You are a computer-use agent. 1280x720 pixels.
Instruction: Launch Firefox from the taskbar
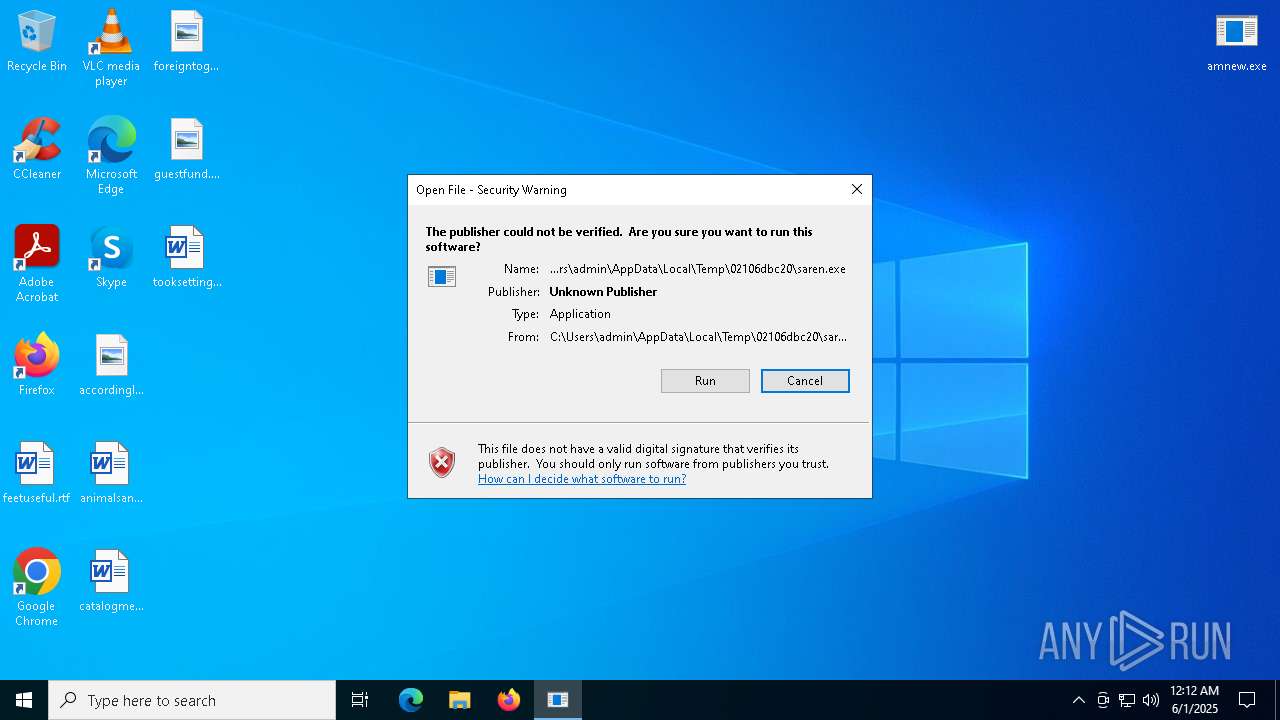tap(508, 700)
